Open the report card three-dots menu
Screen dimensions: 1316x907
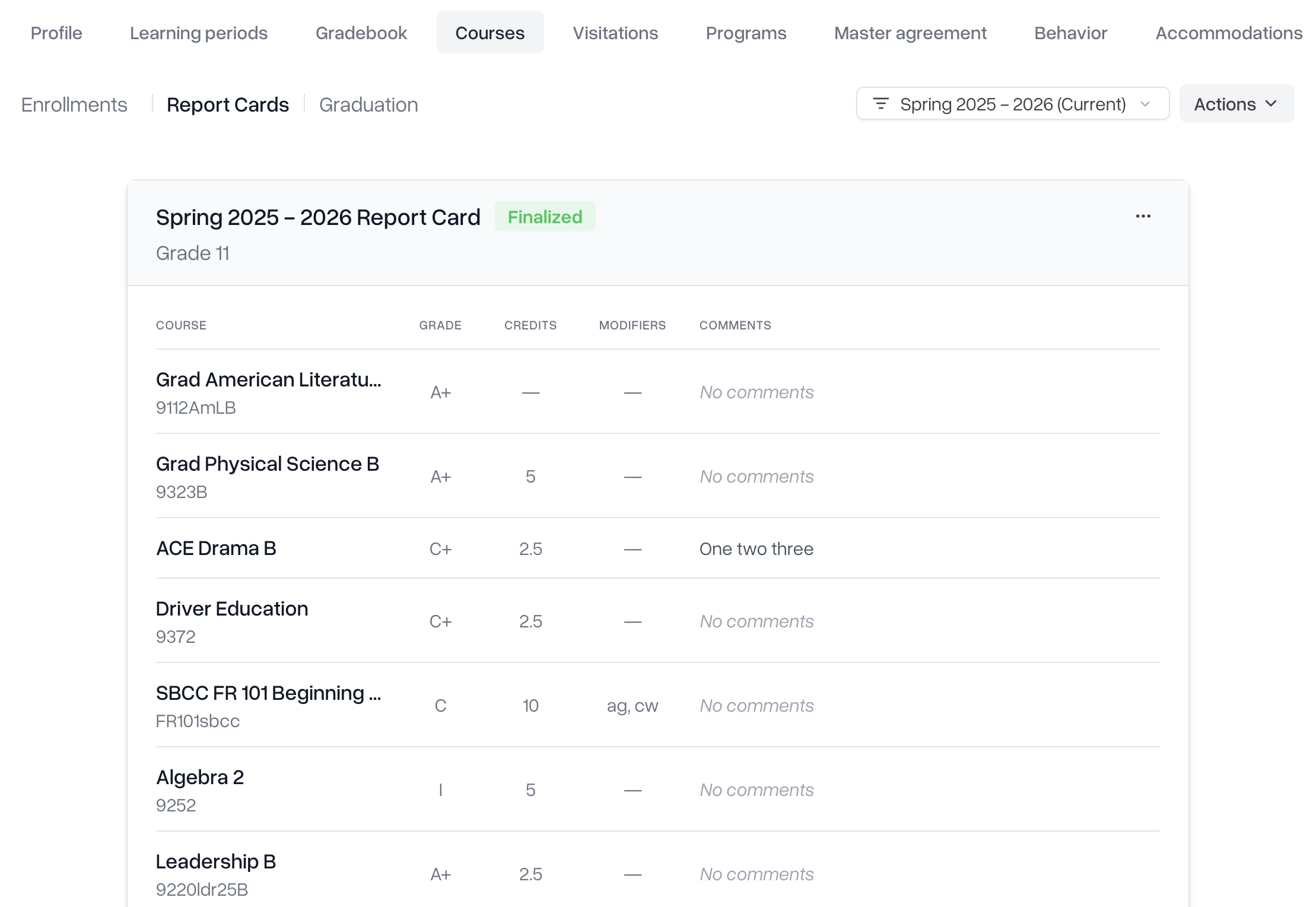point(1143,217)
